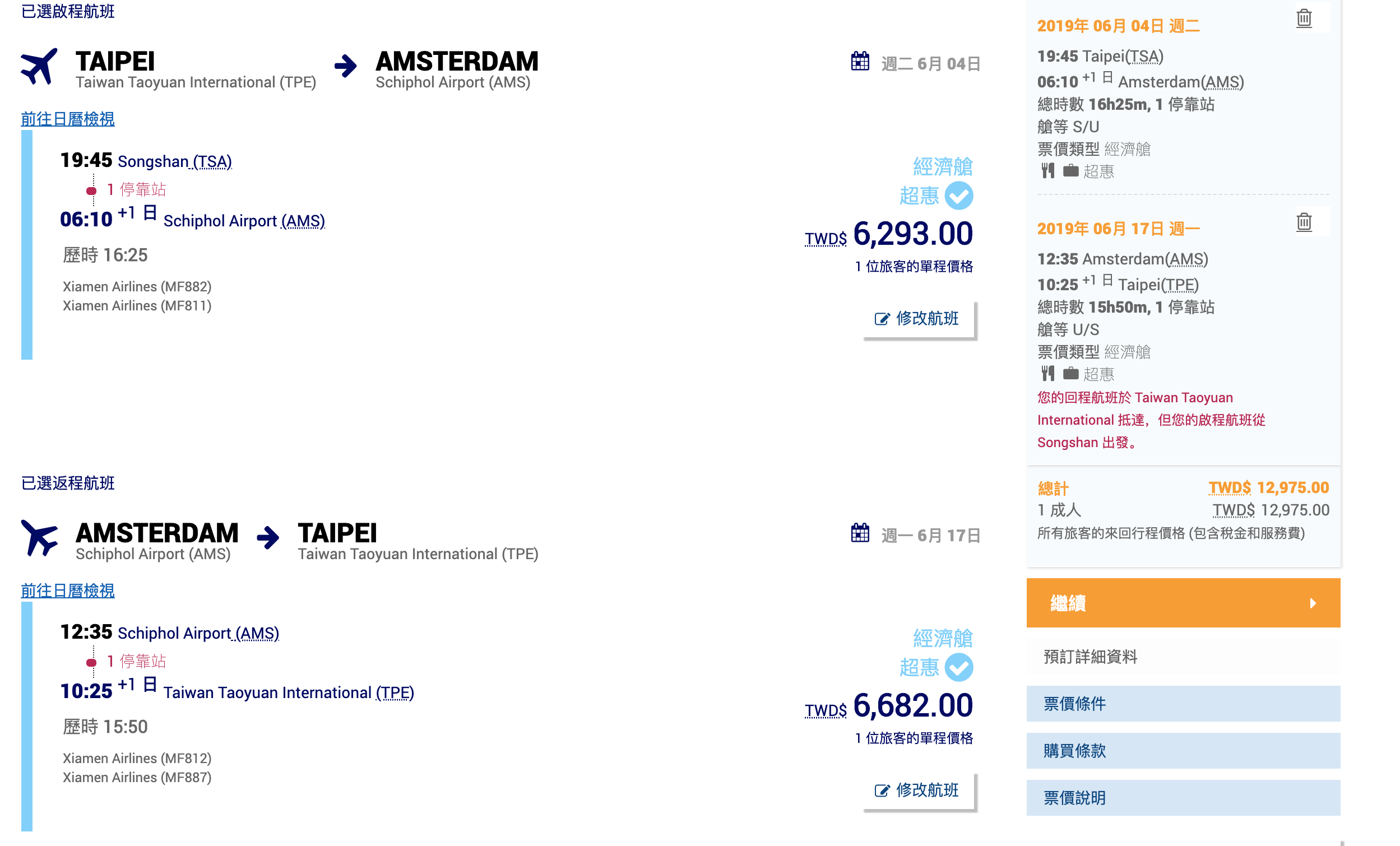
Task: Open 前往日曆檢視 link for outbound flight
Action: click(x=68, y=119)
